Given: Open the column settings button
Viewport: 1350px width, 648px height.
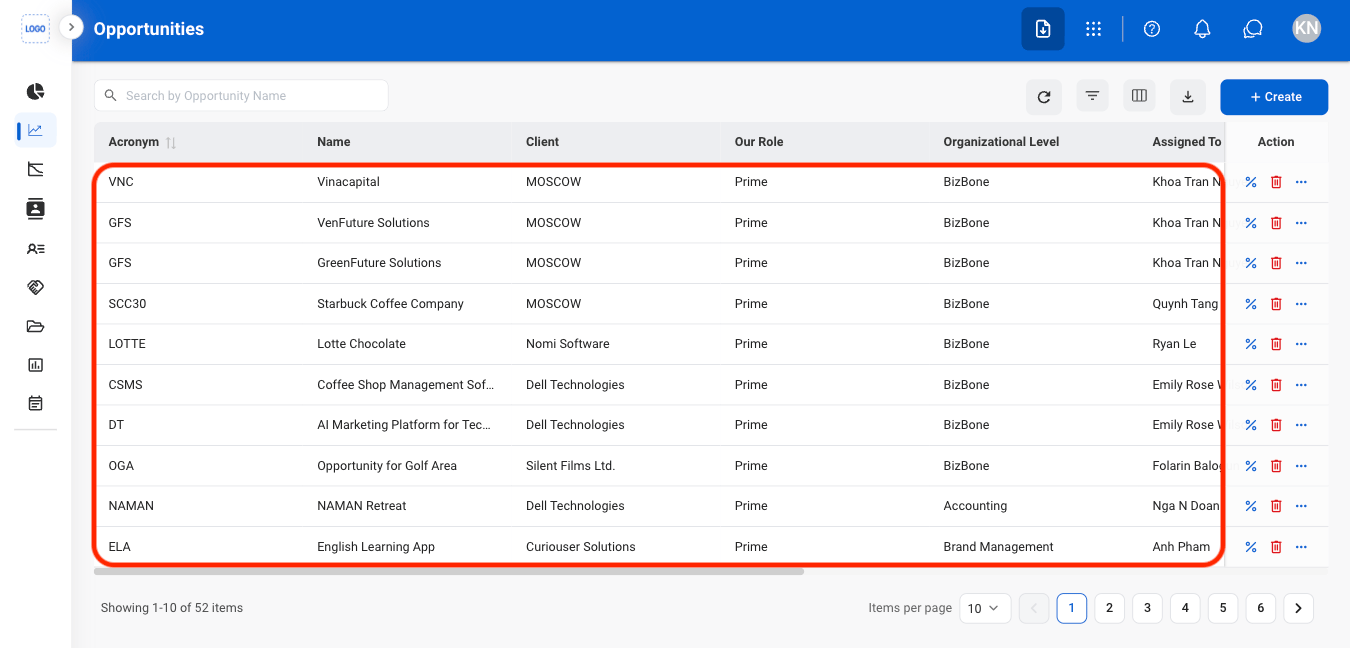Looking at the screenshot, I should coord(1139,96).
